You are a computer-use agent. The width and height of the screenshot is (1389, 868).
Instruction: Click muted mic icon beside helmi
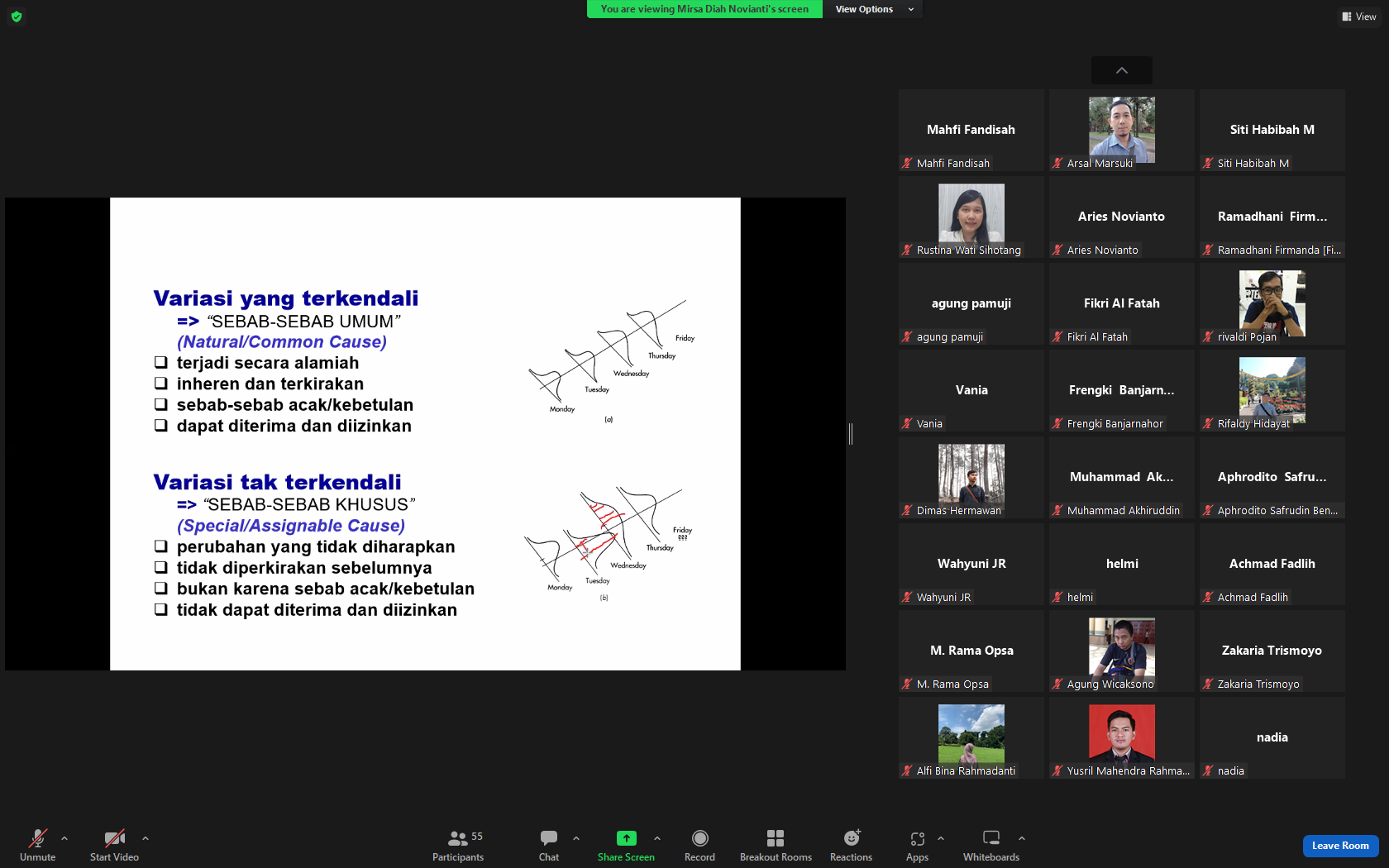(1058, 598)
